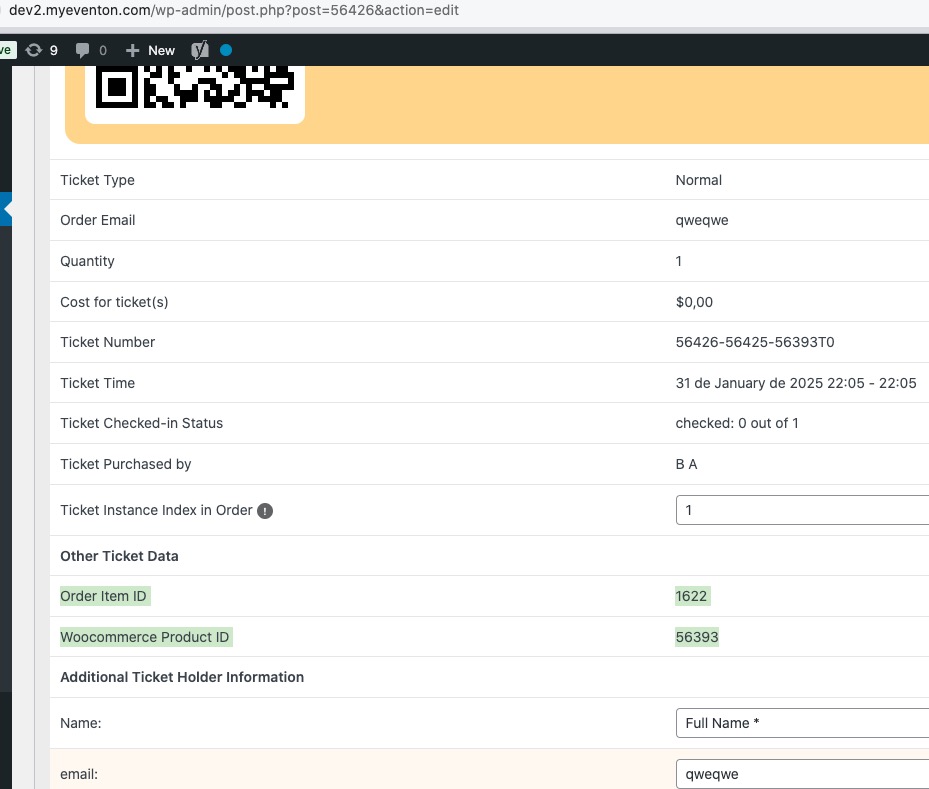The image size is (929, 789).
Task: Select the Quantity label
Action: click(87, 261)
